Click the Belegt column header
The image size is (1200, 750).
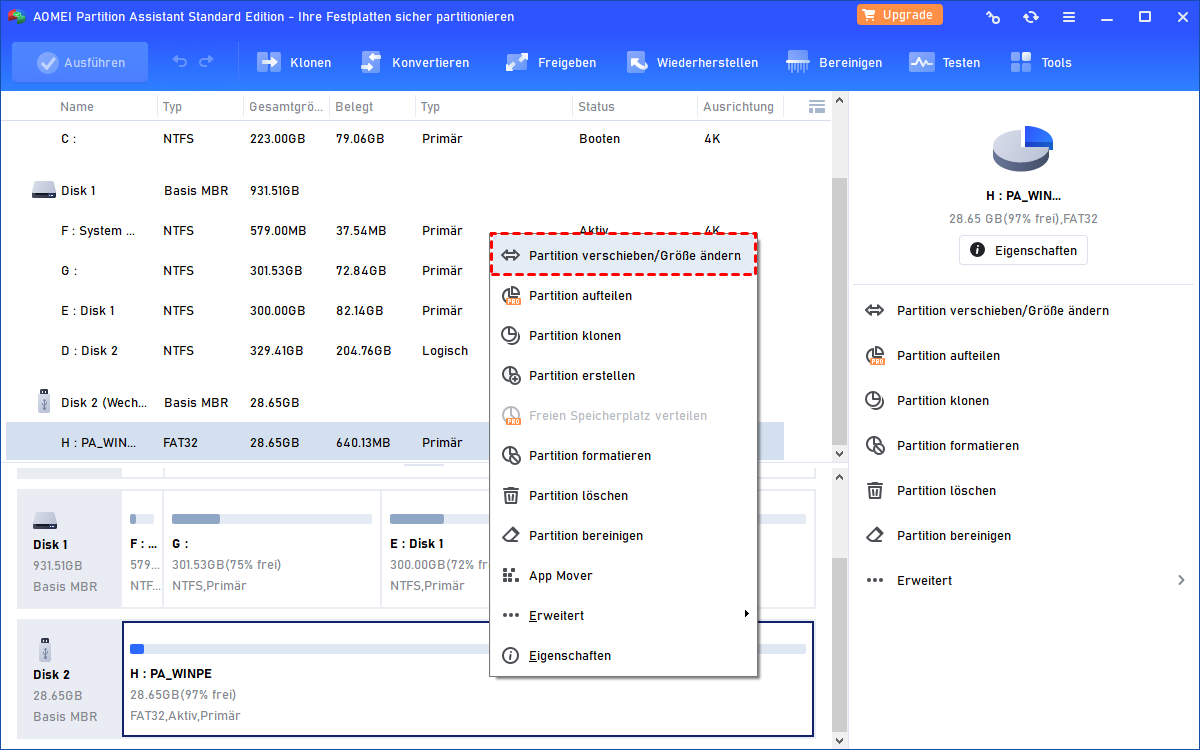352,106
